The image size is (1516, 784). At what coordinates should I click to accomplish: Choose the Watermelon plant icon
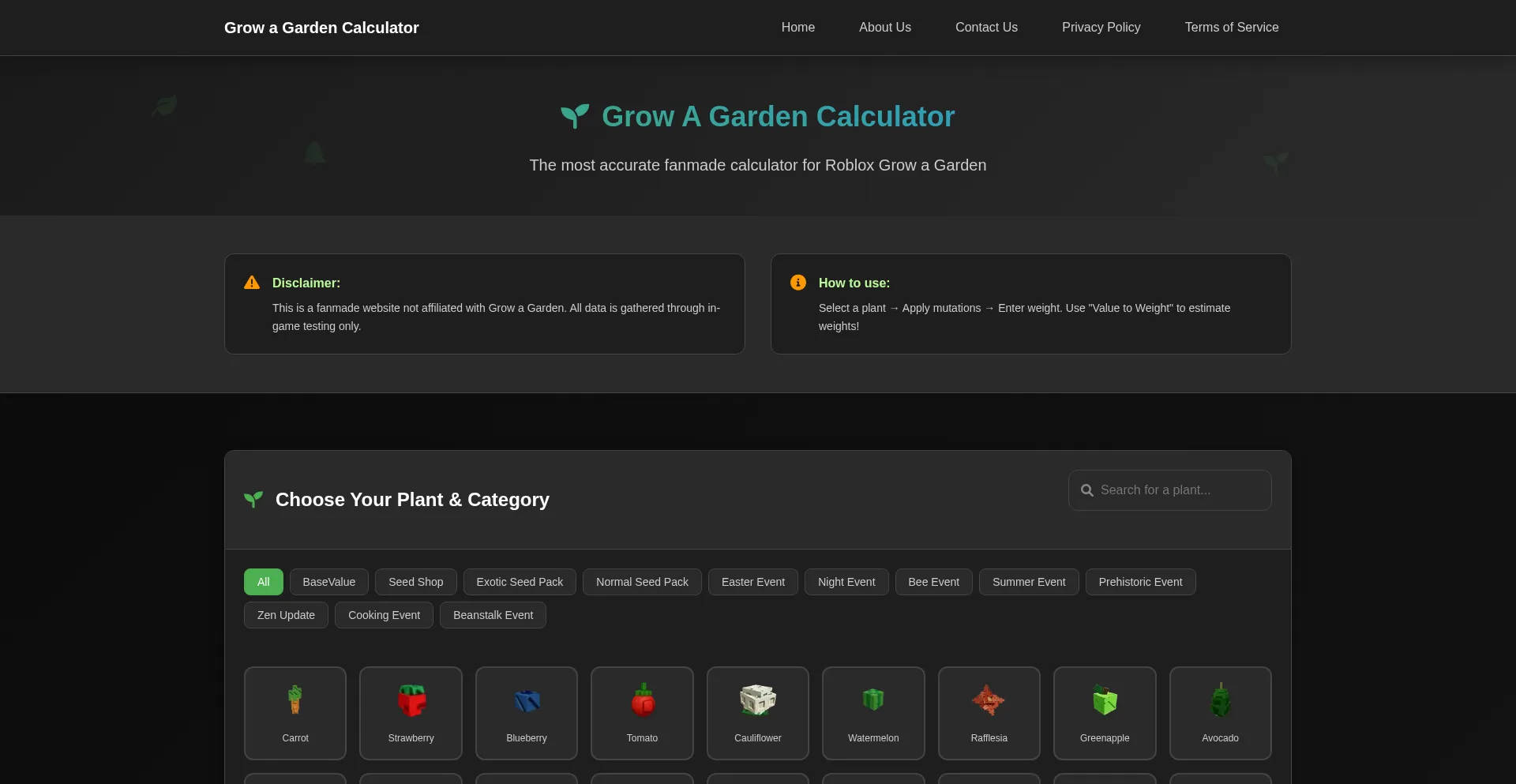point(873,700)
